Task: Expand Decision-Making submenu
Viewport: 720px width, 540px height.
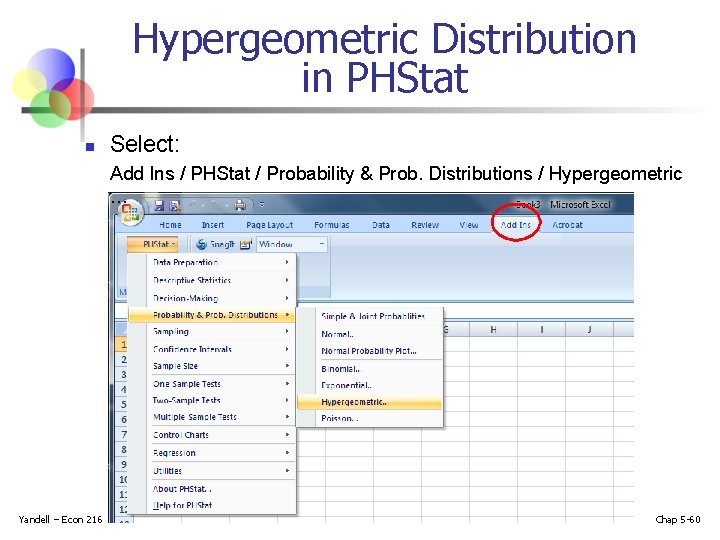Action: 212,298
